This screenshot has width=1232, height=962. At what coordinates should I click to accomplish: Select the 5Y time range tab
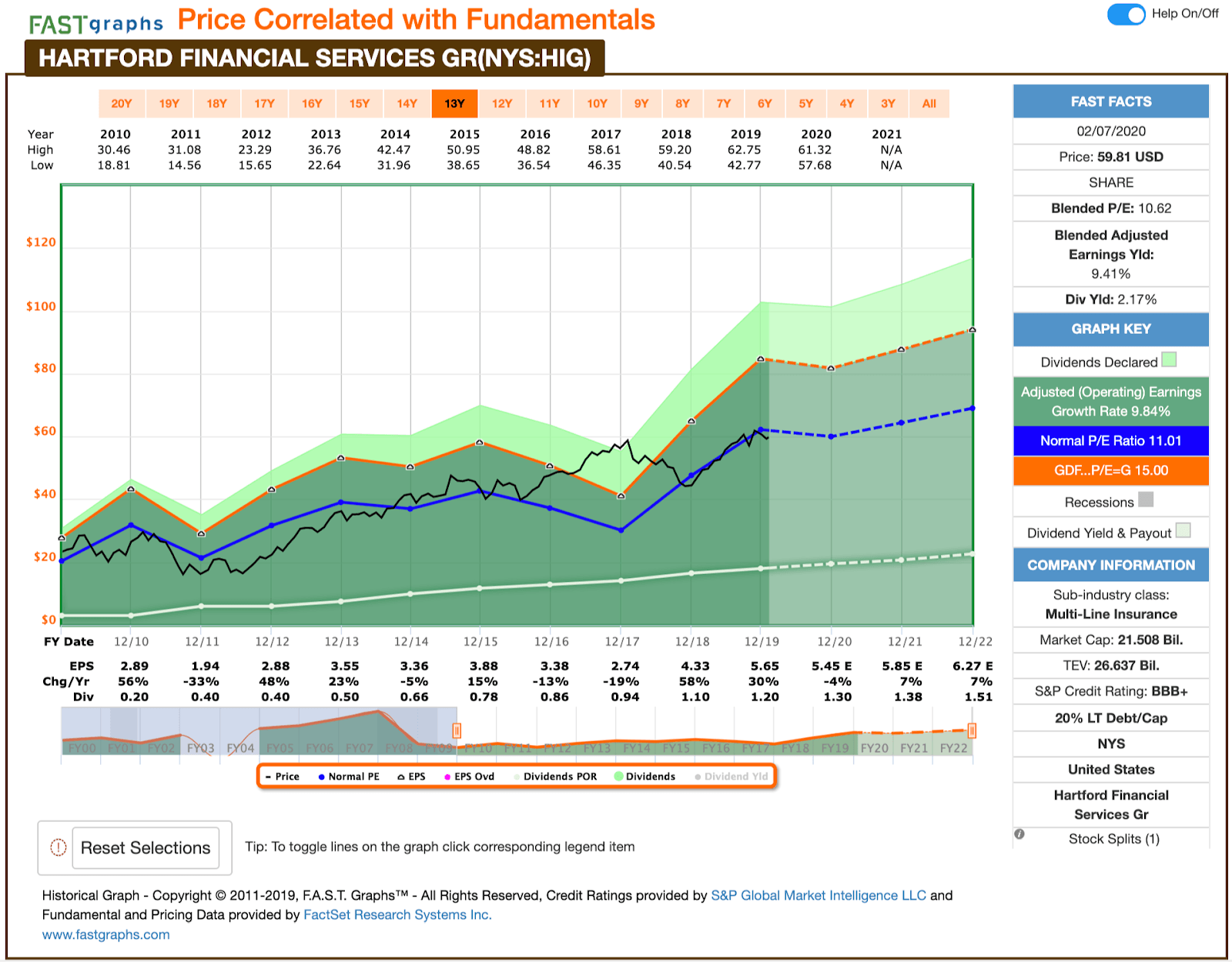pos(806,103)
